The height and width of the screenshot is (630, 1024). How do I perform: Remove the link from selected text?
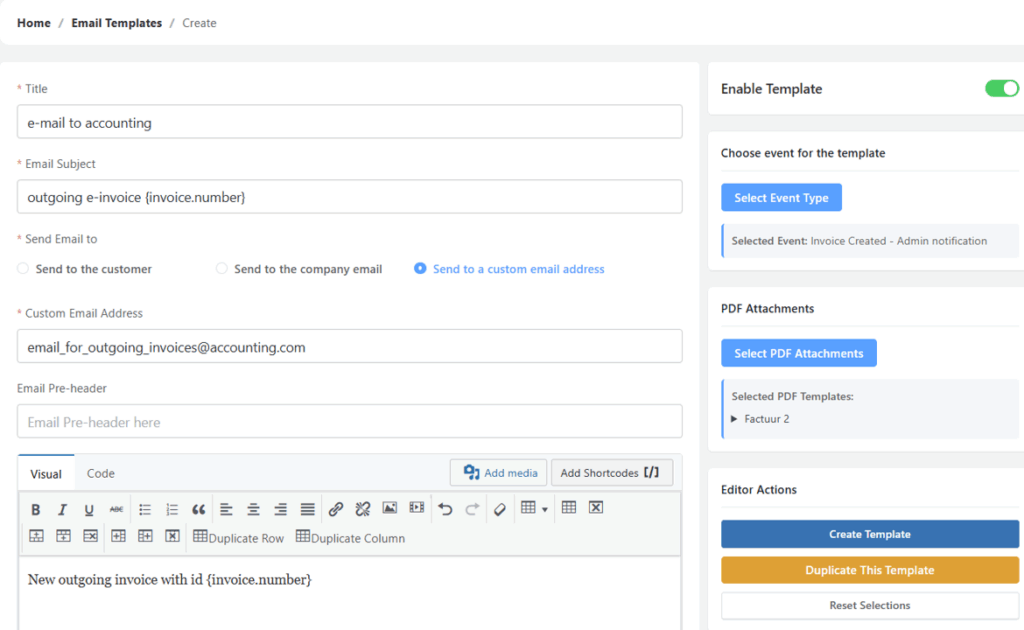(362, 508)
